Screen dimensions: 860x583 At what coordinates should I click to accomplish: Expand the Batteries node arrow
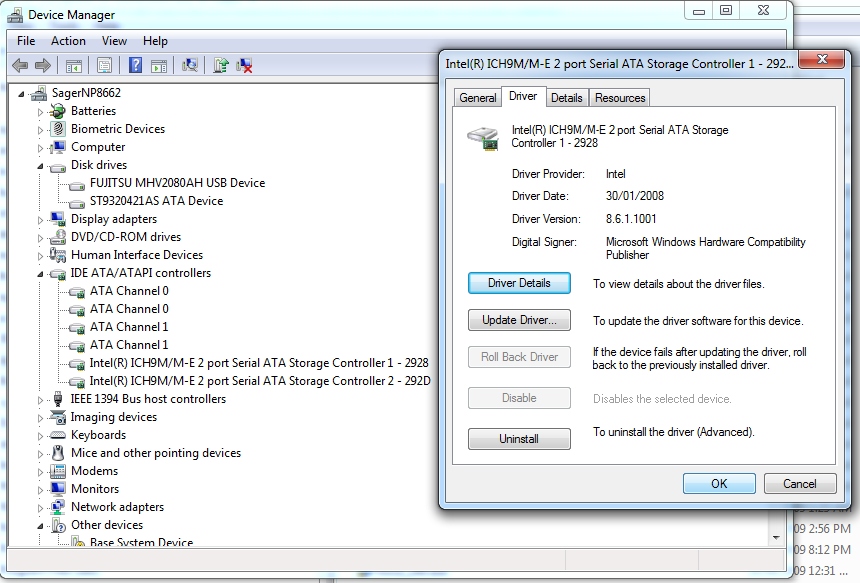pyautogui.click(x=40, y=112)
